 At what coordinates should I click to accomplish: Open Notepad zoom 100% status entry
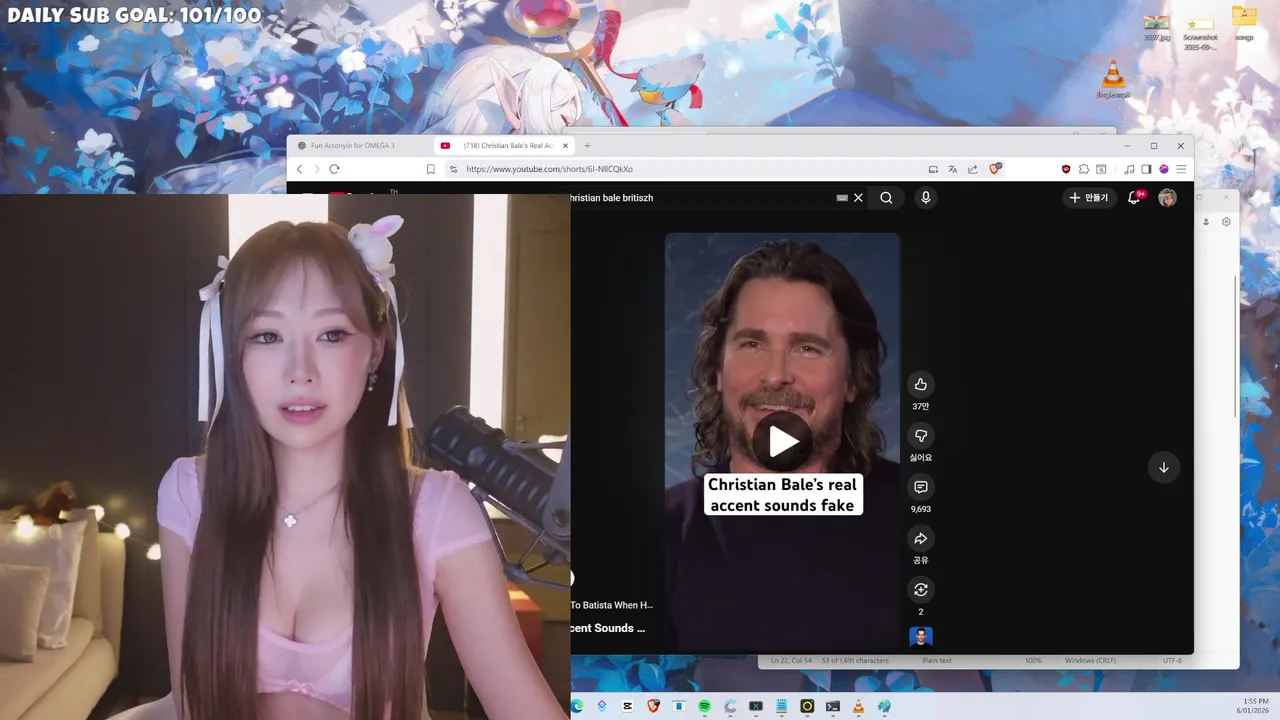click(x=1033, y=661)
